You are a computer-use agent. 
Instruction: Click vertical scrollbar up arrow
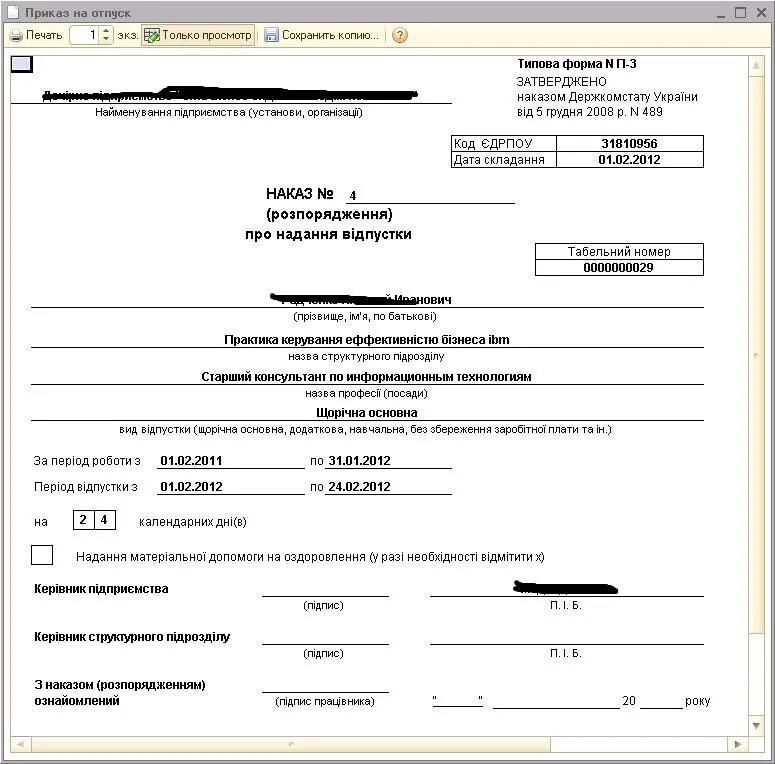click(756, 65)
